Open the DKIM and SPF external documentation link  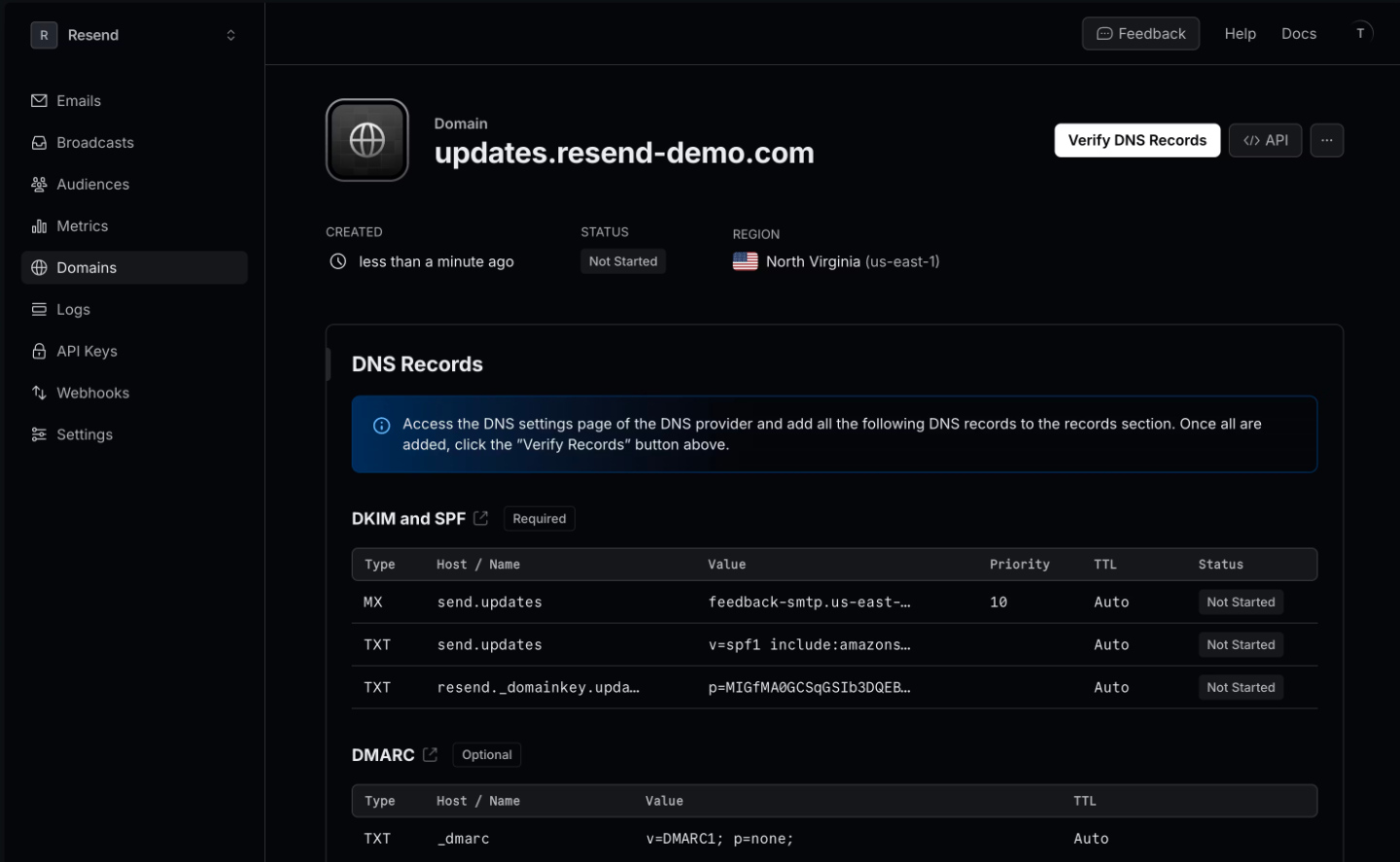pos(480,518)
